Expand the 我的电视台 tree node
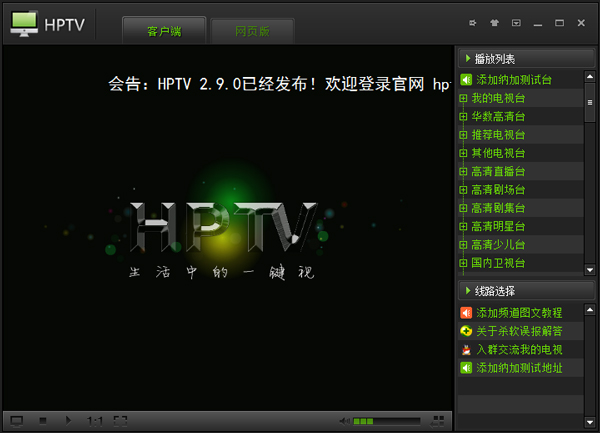 pyautogui.click(x=463, y=98)
